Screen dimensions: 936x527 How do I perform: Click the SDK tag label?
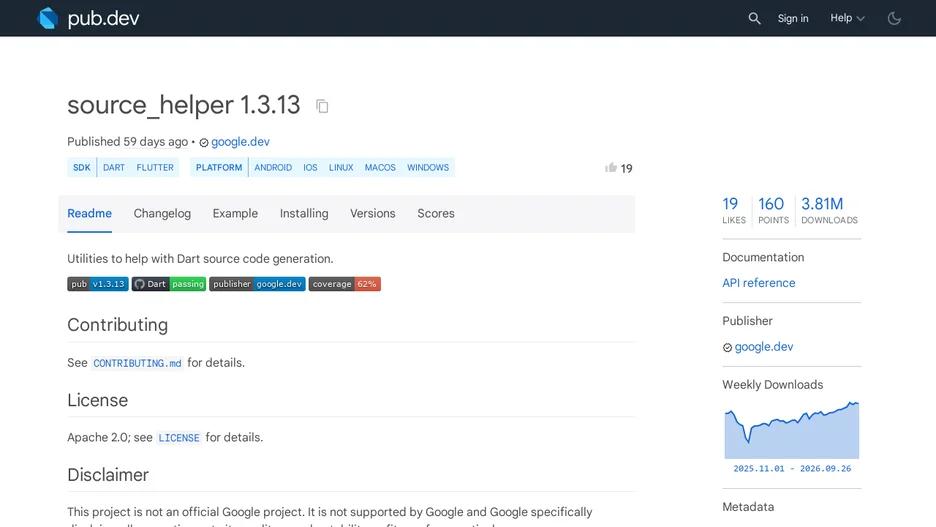pyautogui.click(x=82, y=168)
